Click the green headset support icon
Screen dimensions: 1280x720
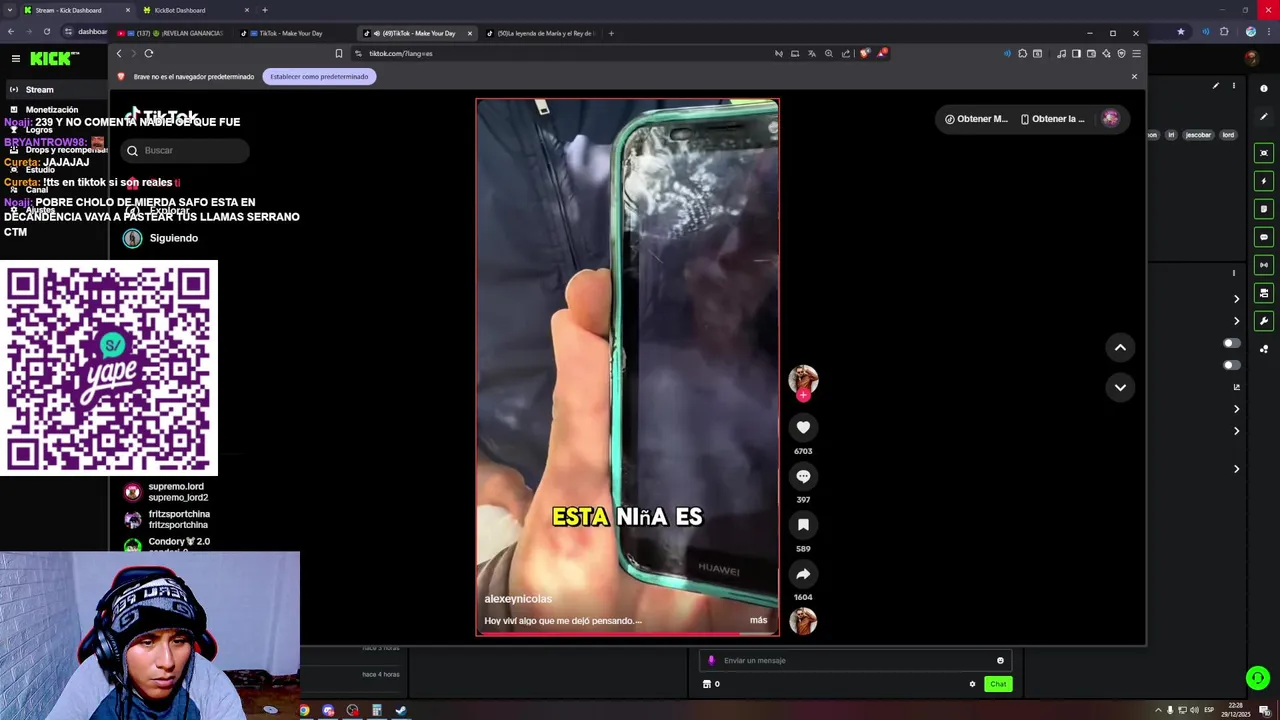pyautogui.click(x=1258, y=678)
